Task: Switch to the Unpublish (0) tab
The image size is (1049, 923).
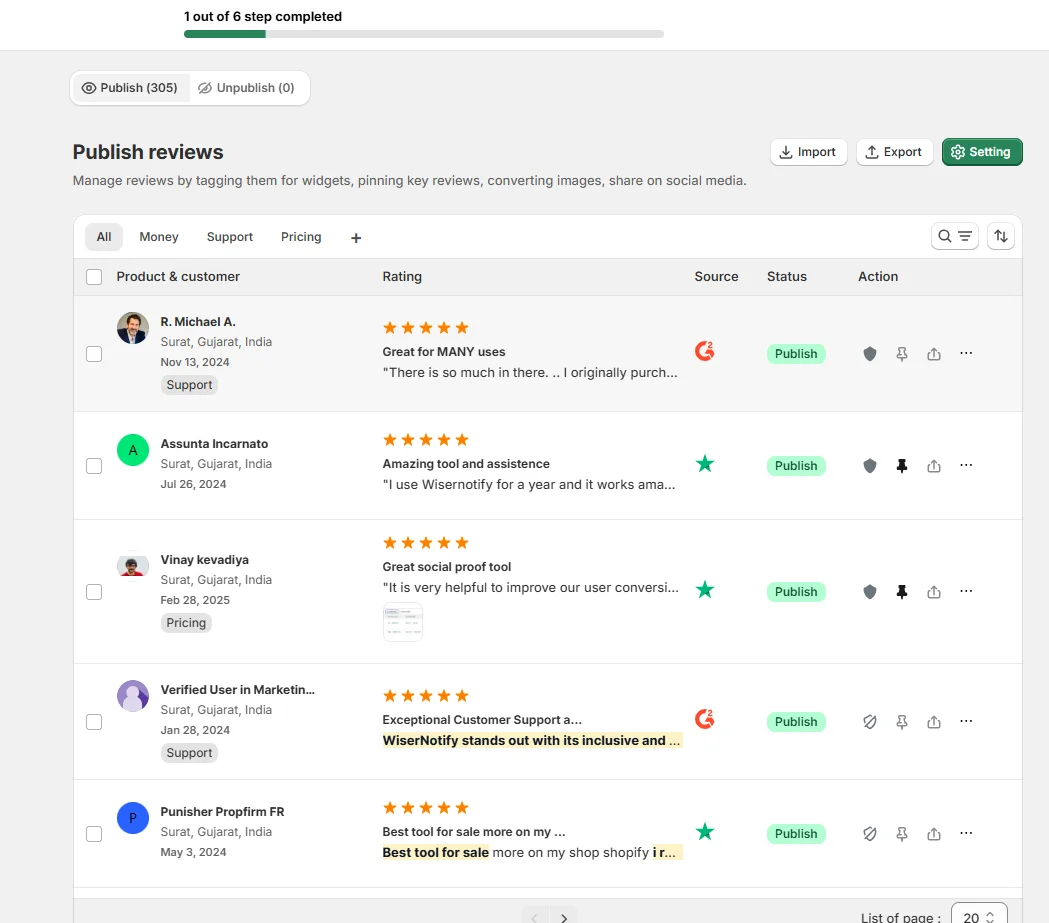Action: click(x=249, y=88)
